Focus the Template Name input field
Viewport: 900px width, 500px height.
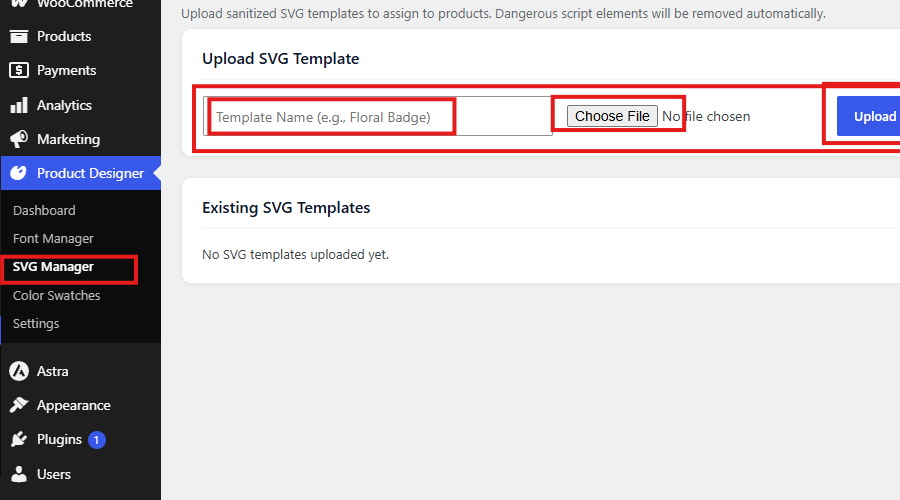378,116
